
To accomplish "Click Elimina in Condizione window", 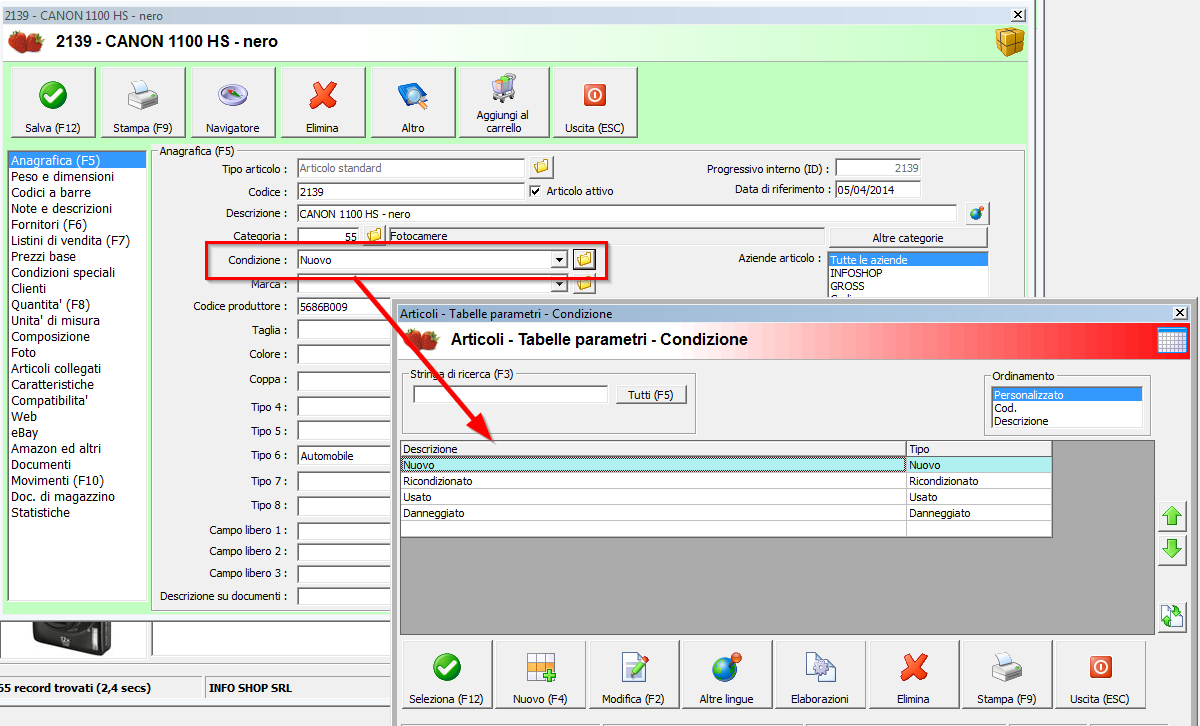I will (x=913, y=675).
